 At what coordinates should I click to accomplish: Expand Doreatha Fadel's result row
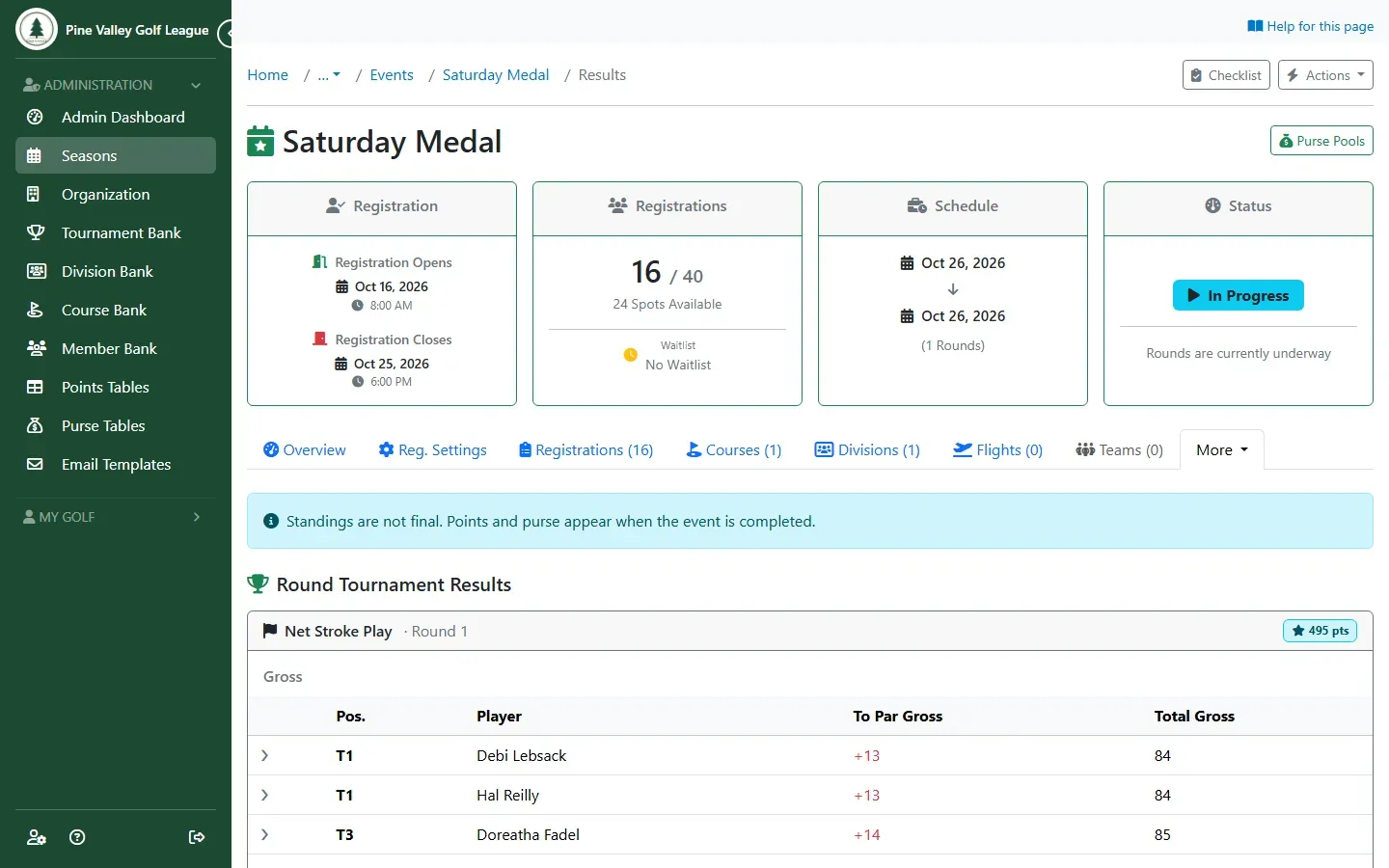coord(264,834)
